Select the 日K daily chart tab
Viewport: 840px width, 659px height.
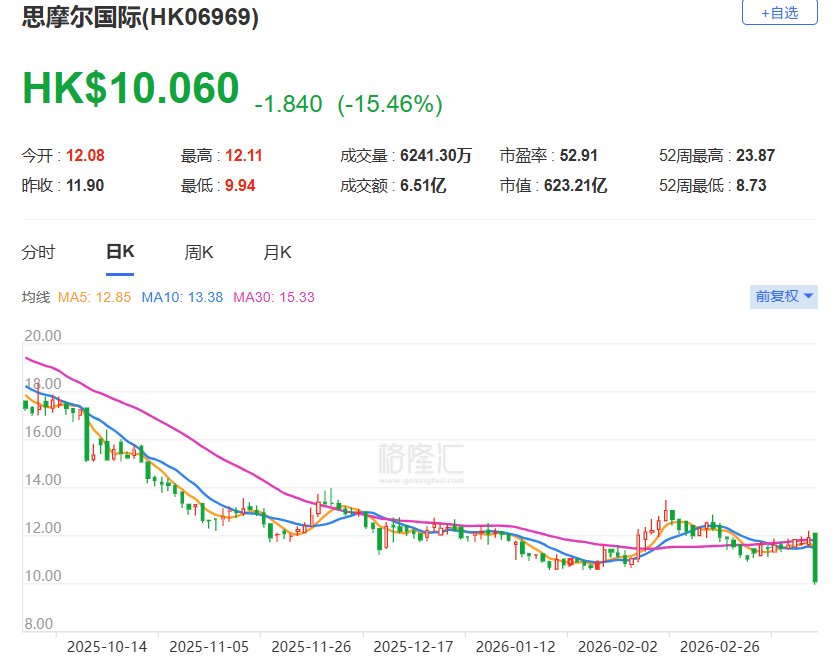pos(120,251)
